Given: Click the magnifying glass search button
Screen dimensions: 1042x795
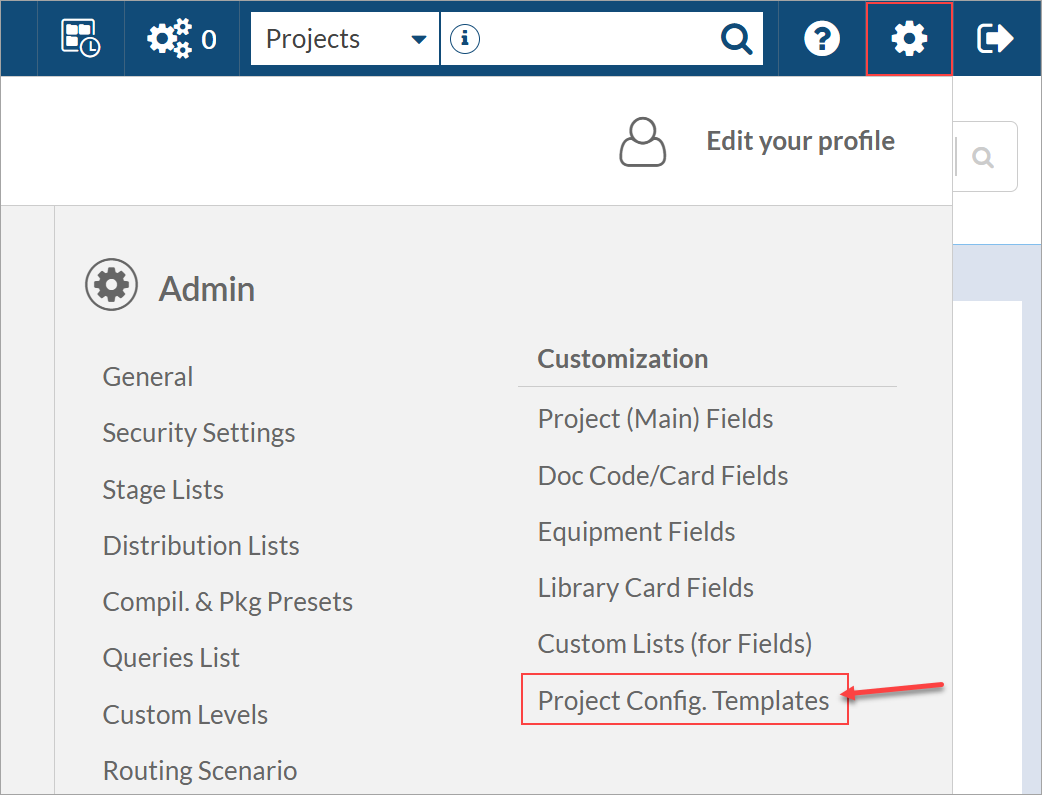Looking at the screenshot, I should pyautogui.click(x=736, y=39).
